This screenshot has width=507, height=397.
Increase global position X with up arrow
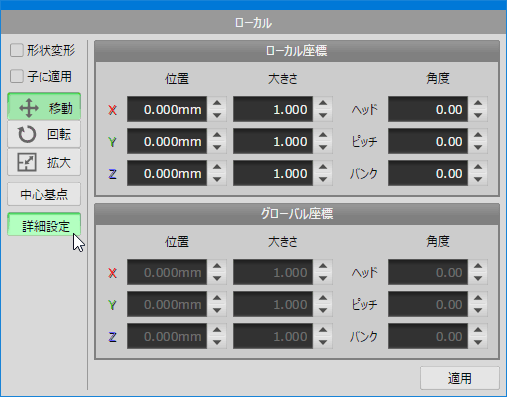217,266
